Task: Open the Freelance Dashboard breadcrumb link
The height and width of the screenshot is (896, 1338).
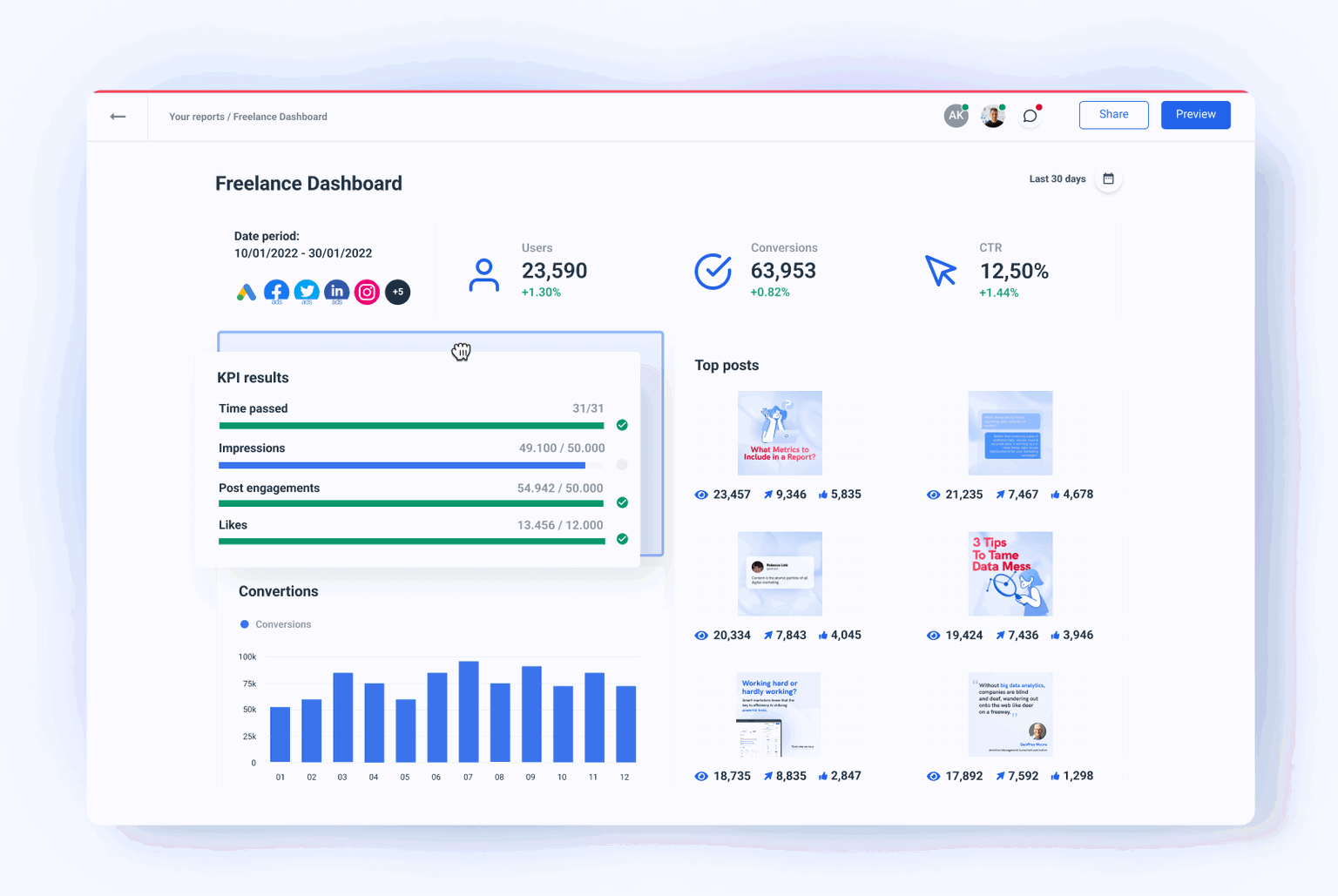Action: [x=280, y=116]
